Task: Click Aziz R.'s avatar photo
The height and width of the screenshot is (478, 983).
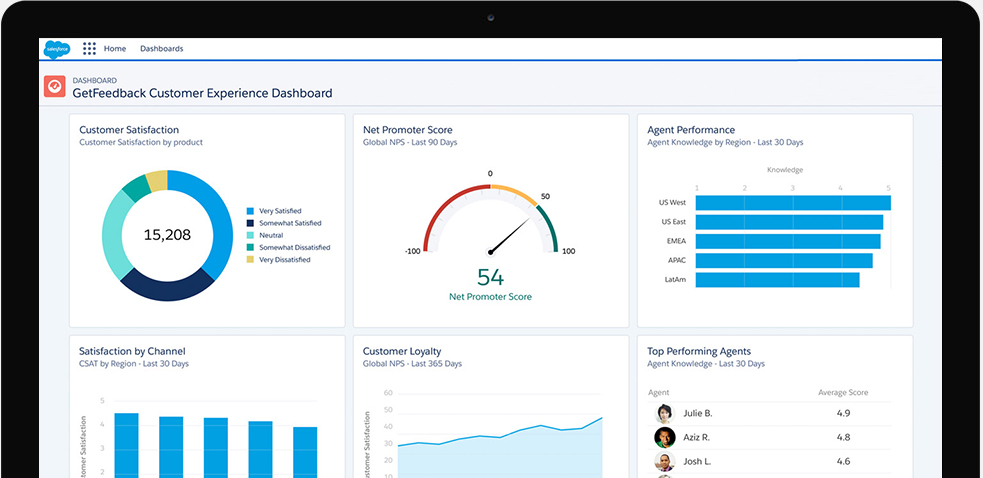Action: pos(664,437)
